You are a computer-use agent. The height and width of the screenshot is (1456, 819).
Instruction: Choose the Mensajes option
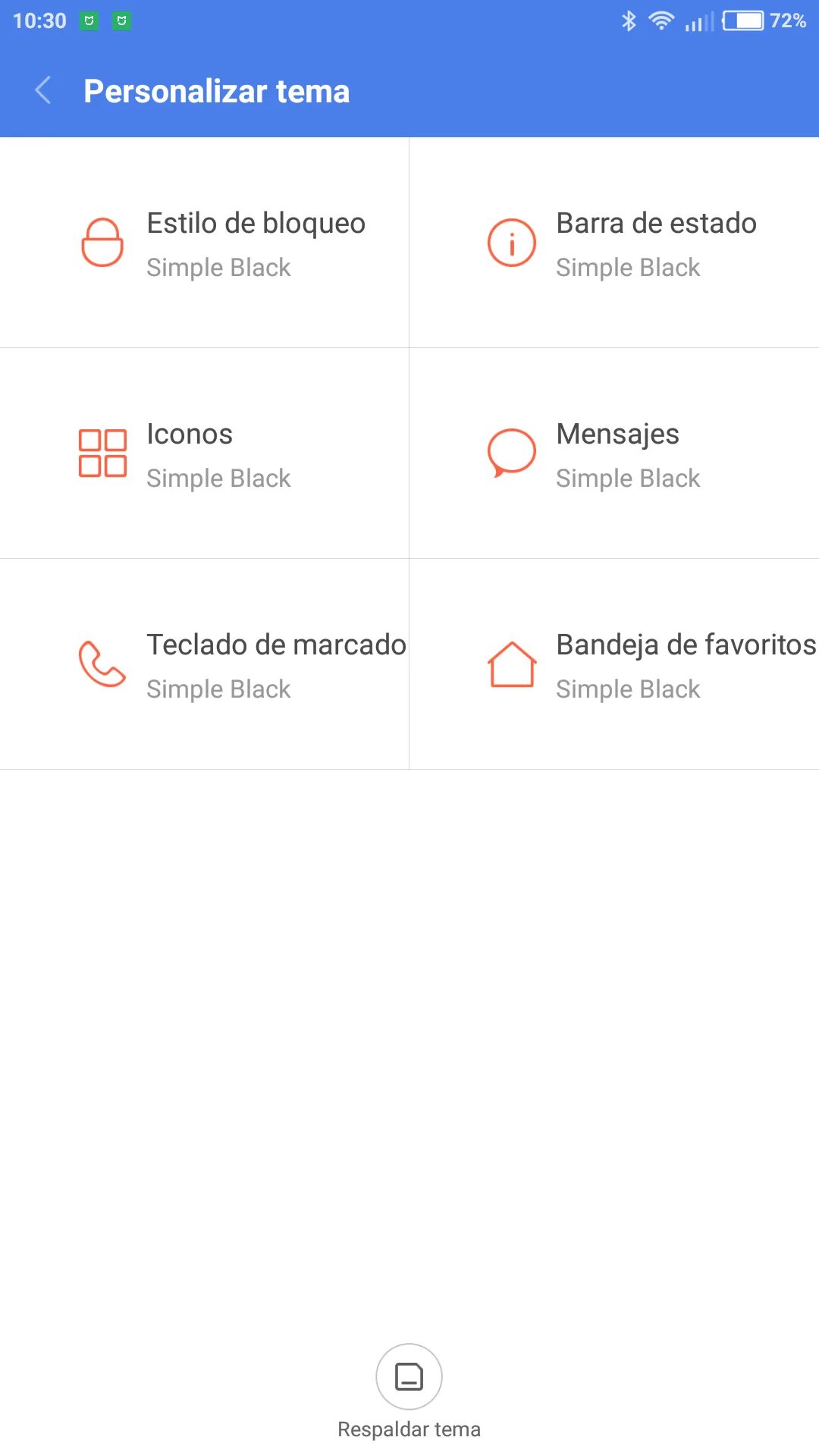(617, 435)
